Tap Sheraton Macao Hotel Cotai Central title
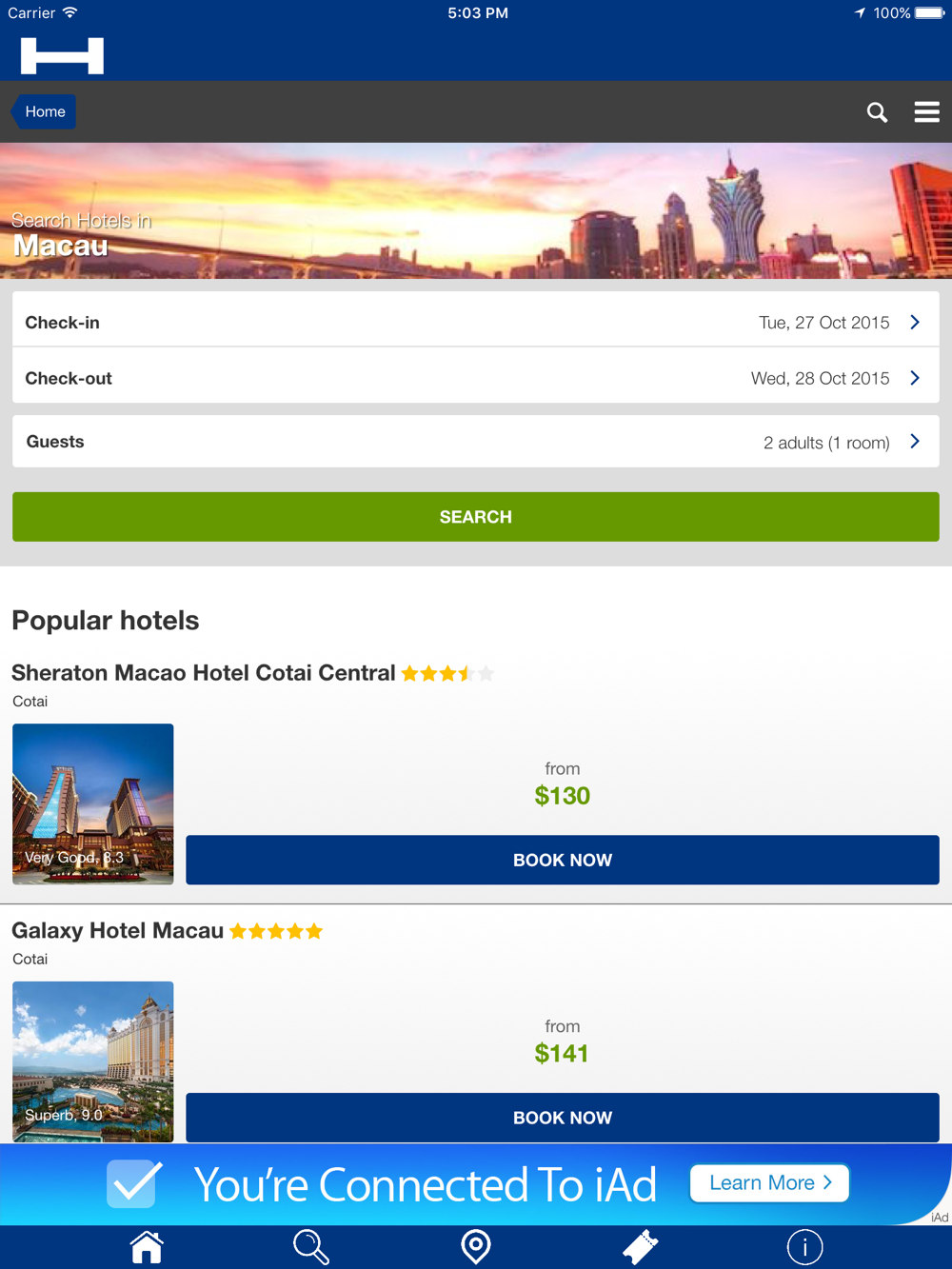The image size is (952, 1269). (203, 673)
